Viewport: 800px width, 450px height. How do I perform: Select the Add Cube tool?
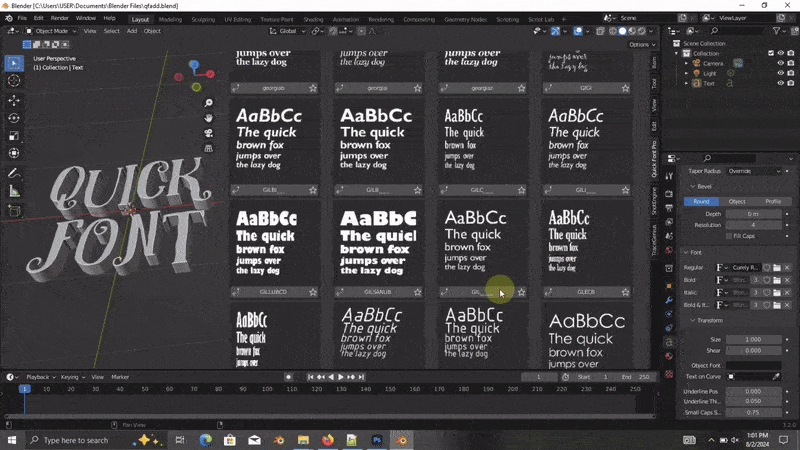[x=14, y=211]
